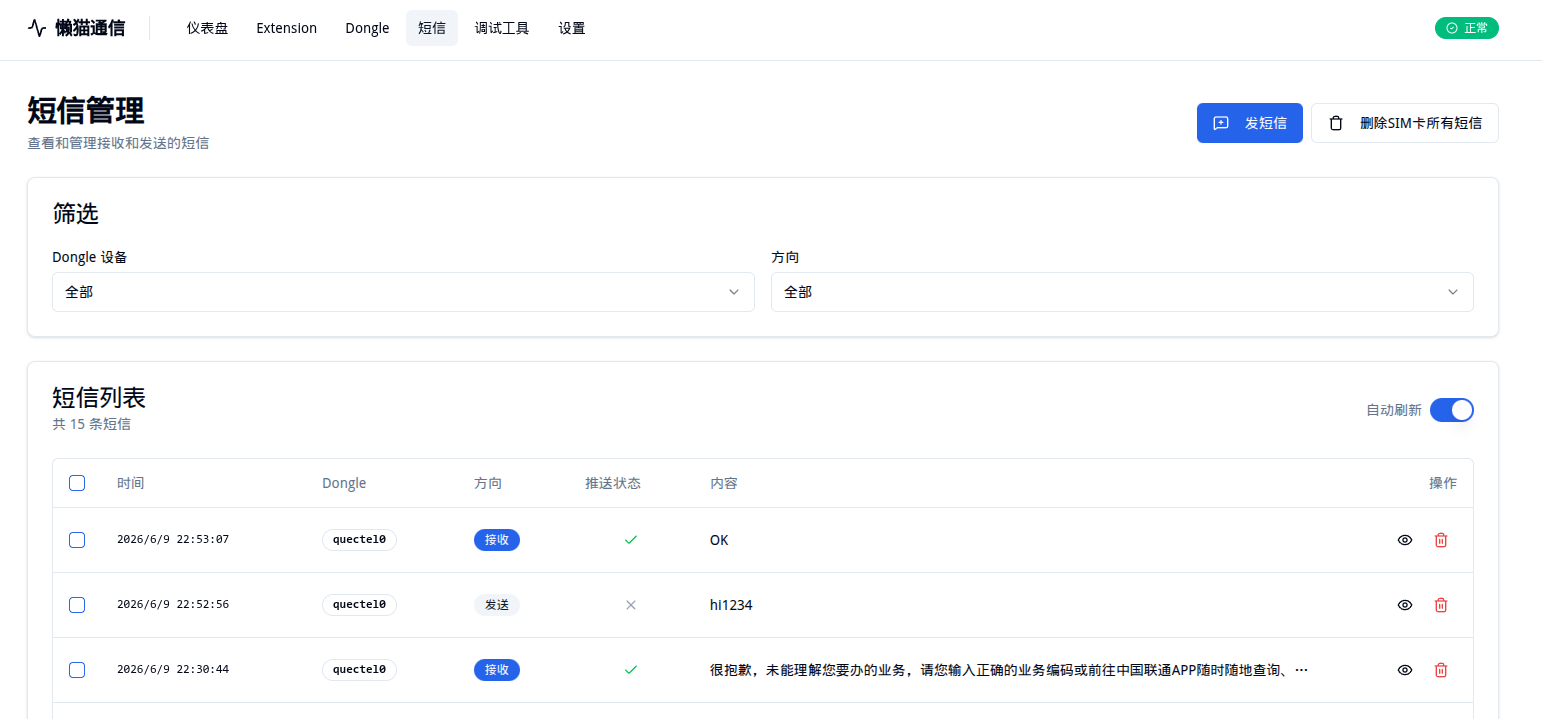The image size is (1542, 719).
Task: Select the checkbox for the 22:30:44 message
Action: tap(77, 670)
